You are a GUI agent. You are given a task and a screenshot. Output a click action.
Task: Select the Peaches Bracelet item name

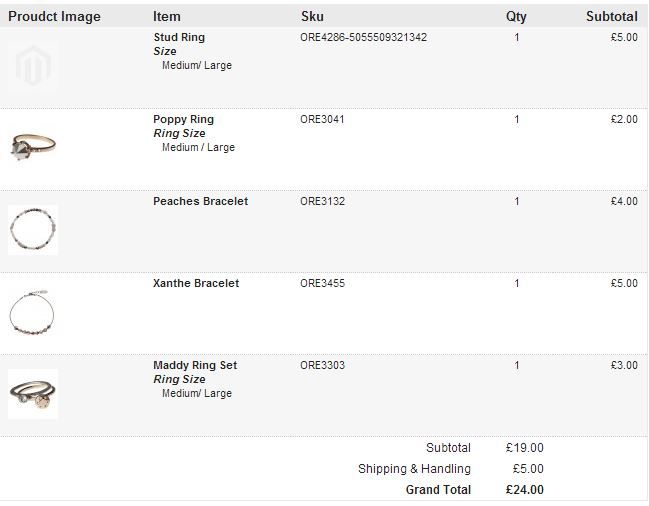(201, 201)
